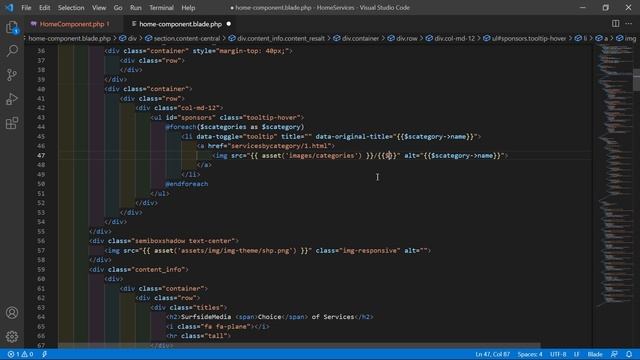Open the Manage gear menu
The width and height of the screenshot is (640, 360).
(x=12, y=336)
